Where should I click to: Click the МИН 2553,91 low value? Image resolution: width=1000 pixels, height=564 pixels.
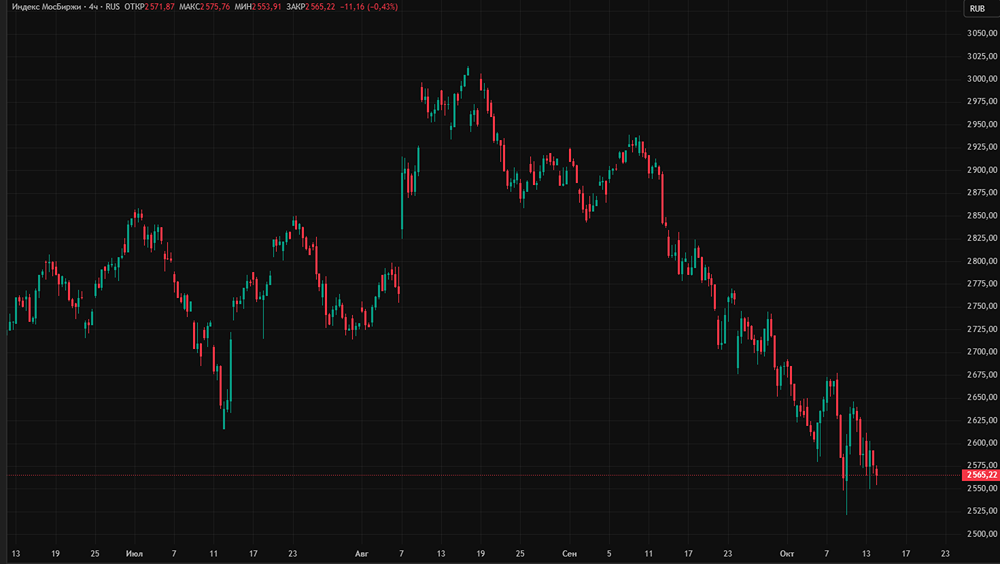258,7
